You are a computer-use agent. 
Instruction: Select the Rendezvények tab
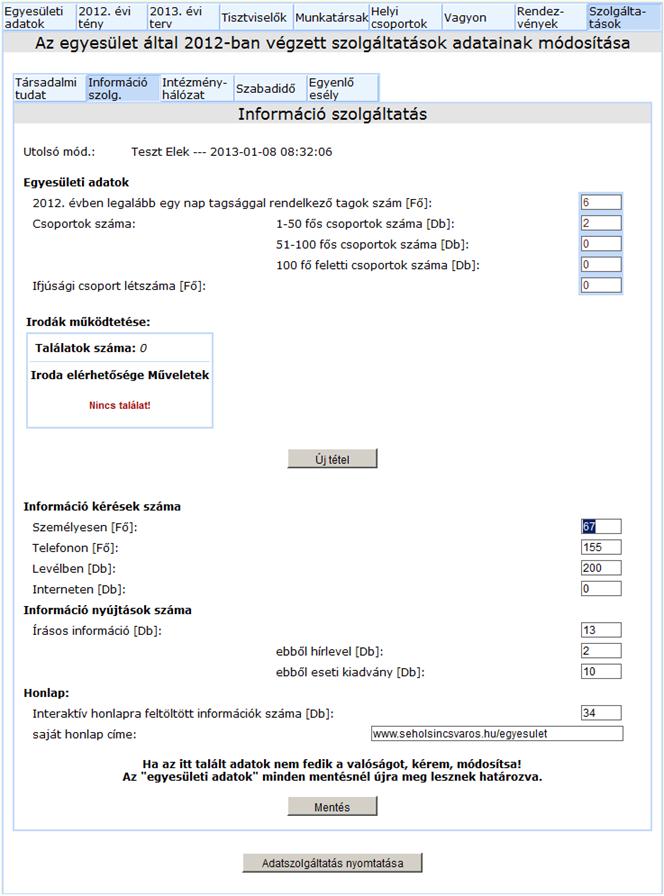(551, 17)
